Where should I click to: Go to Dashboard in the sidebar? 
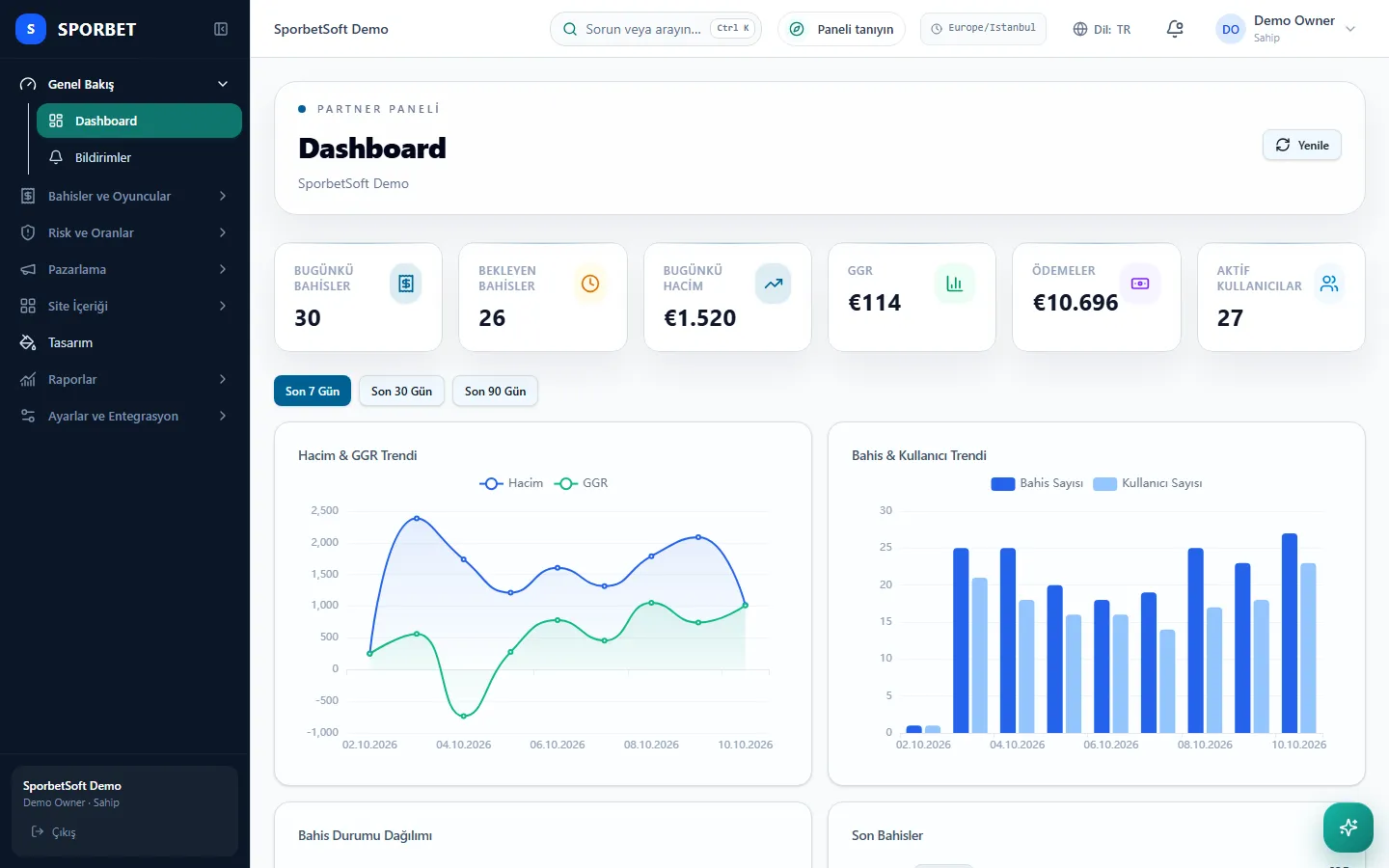pyautogui.click(x=139, y=121)
